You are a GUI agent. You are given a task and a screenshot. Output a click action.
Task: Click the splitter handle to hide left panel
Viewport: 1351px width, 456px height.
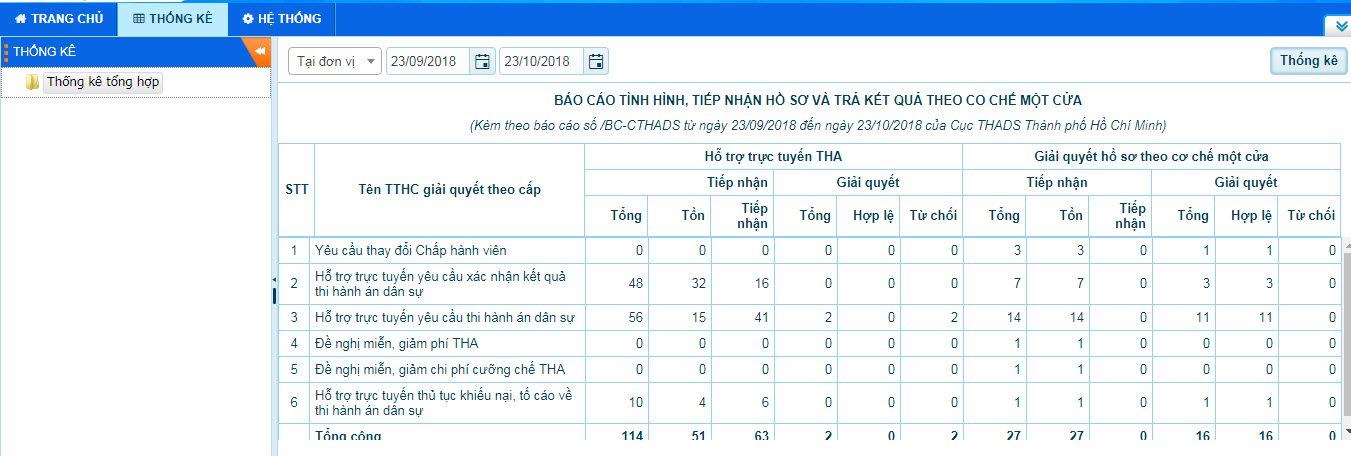(273, 290)
